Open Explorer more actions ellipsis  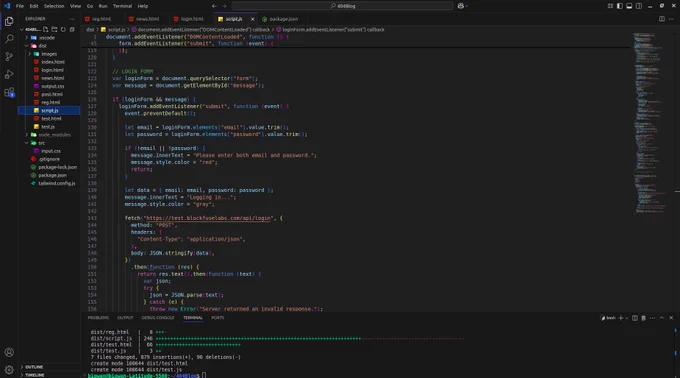click(x=72, y=19)
